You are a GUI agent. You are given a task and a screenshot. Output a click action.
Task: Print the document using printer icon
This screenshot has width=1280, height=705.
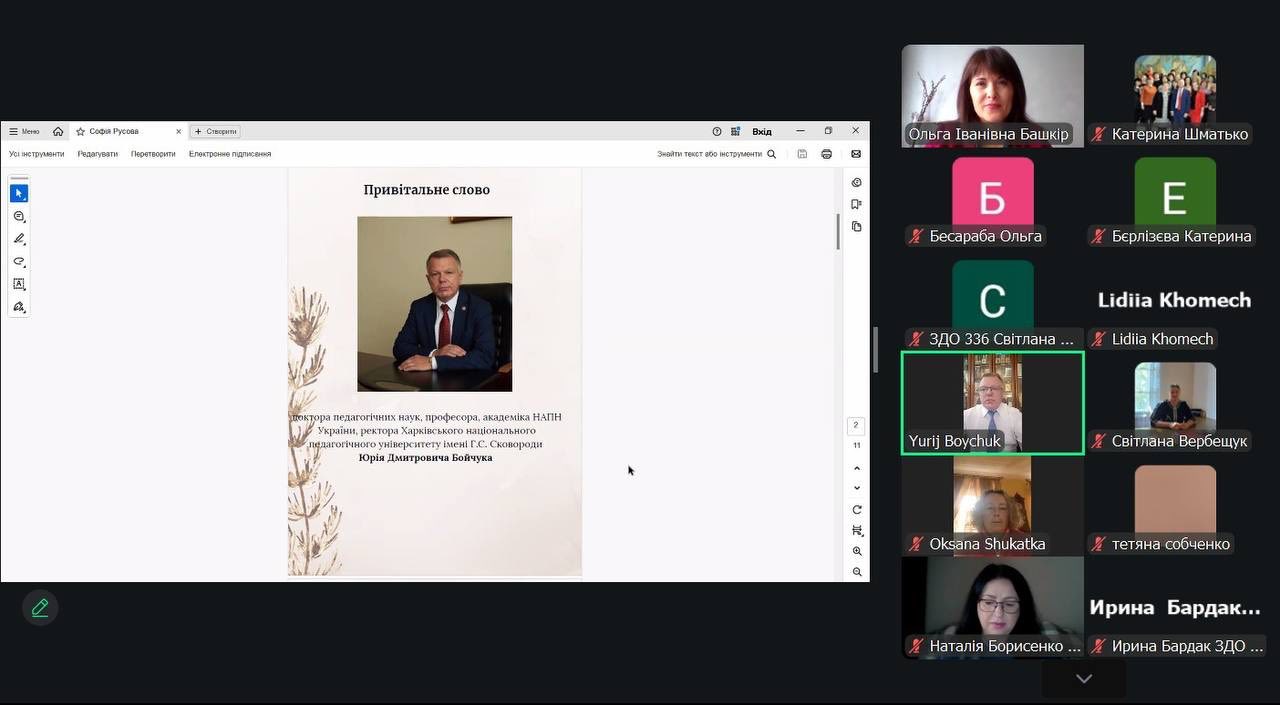coord(826,154)
